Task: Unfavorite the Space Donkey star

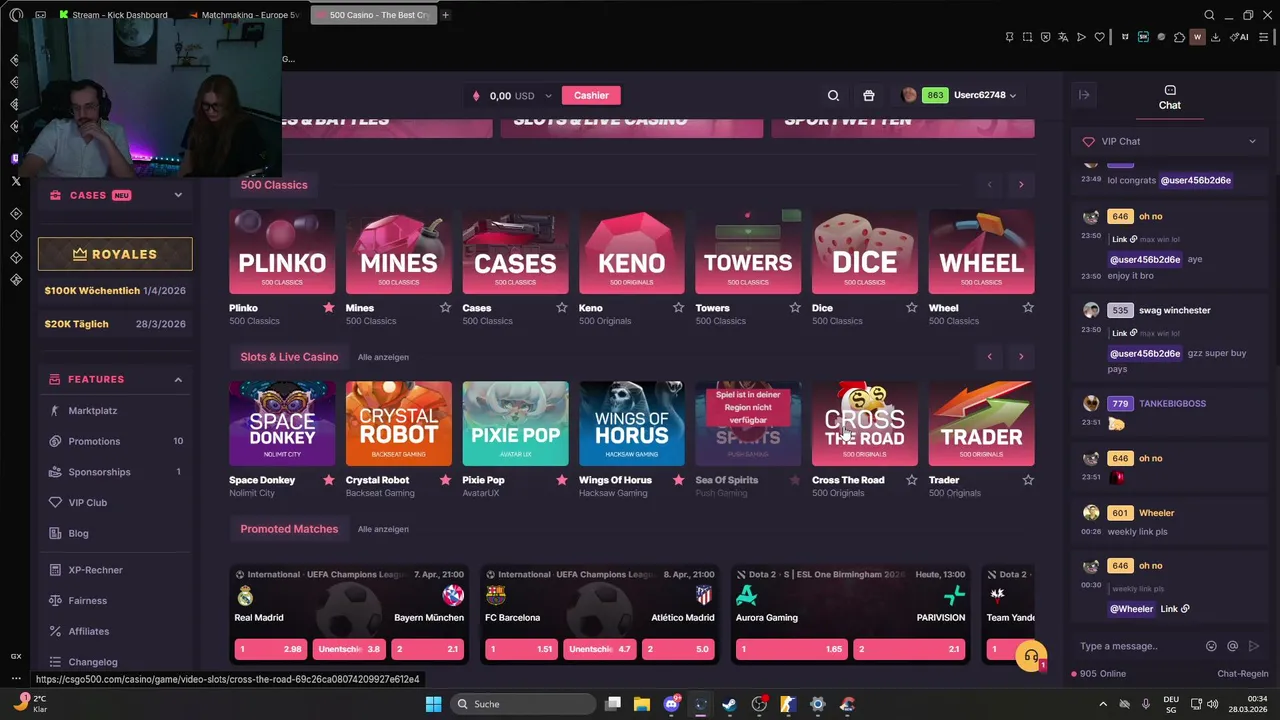Action: (x=328, y=480)
